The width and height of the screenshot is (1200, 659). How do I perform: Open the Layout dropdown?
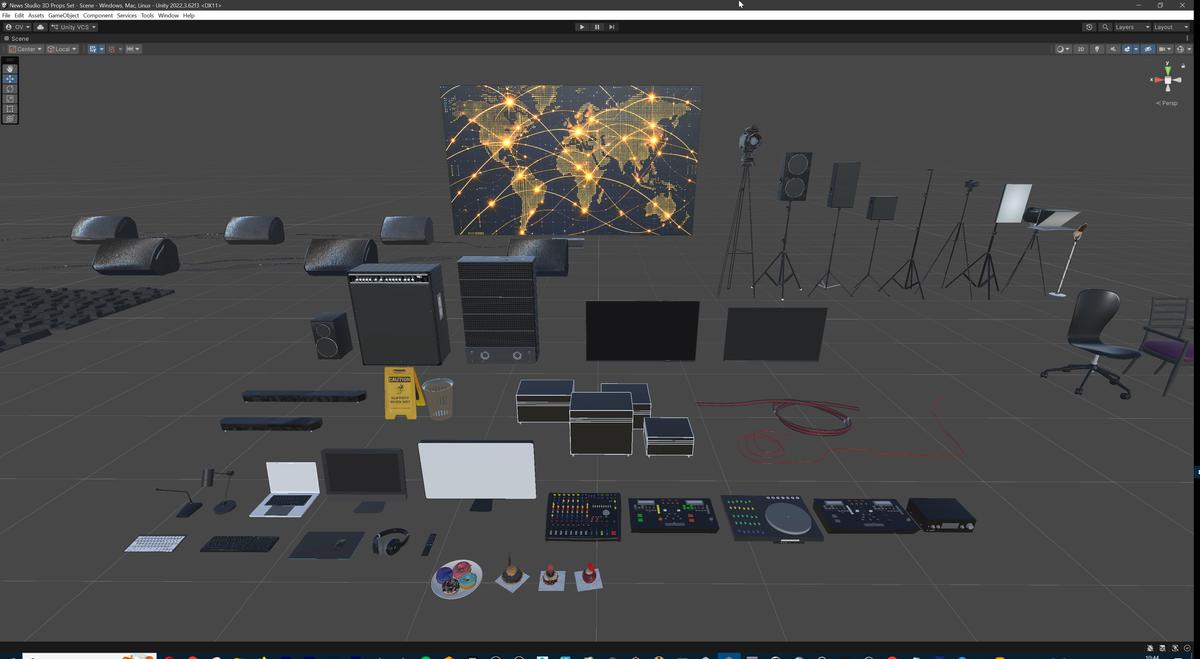pos(1173,27)
